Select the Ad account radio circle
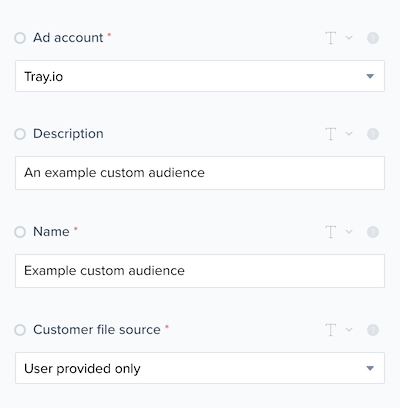This screenshot has height=408, width=400. click(20, 38)
